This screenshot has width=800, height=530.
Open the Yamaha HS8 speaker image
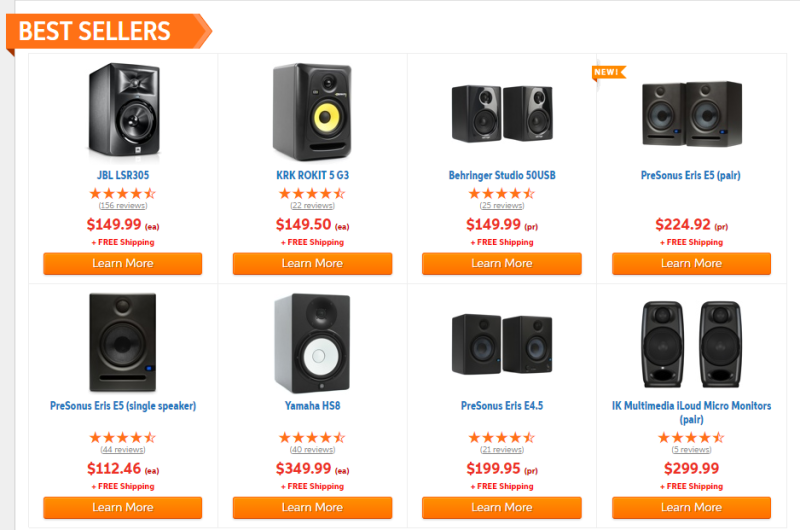[312, 343]
